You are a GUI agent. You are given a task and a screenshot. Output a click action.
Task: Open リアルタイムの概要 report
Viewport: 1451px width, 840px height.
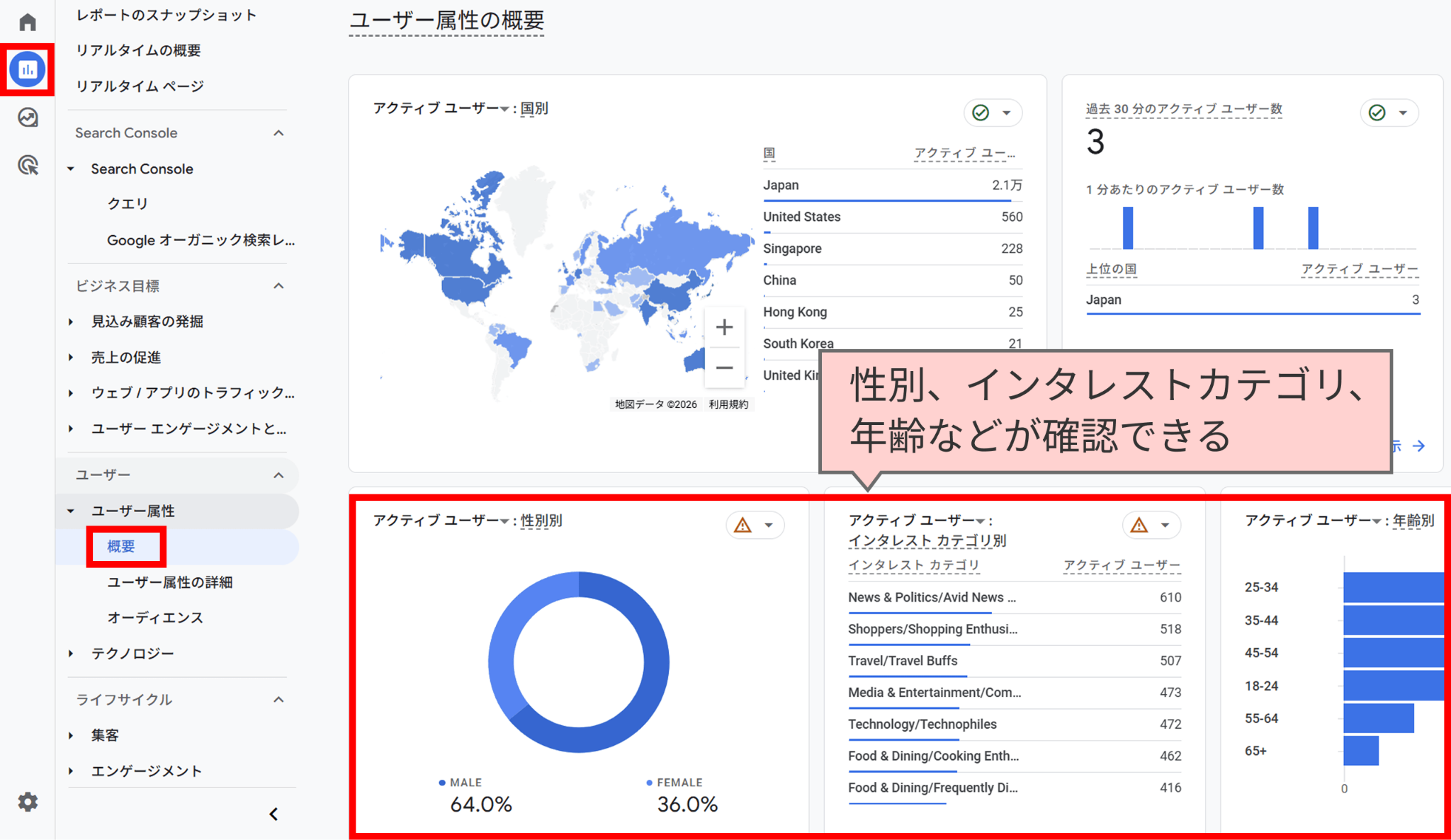coord(138,50)
